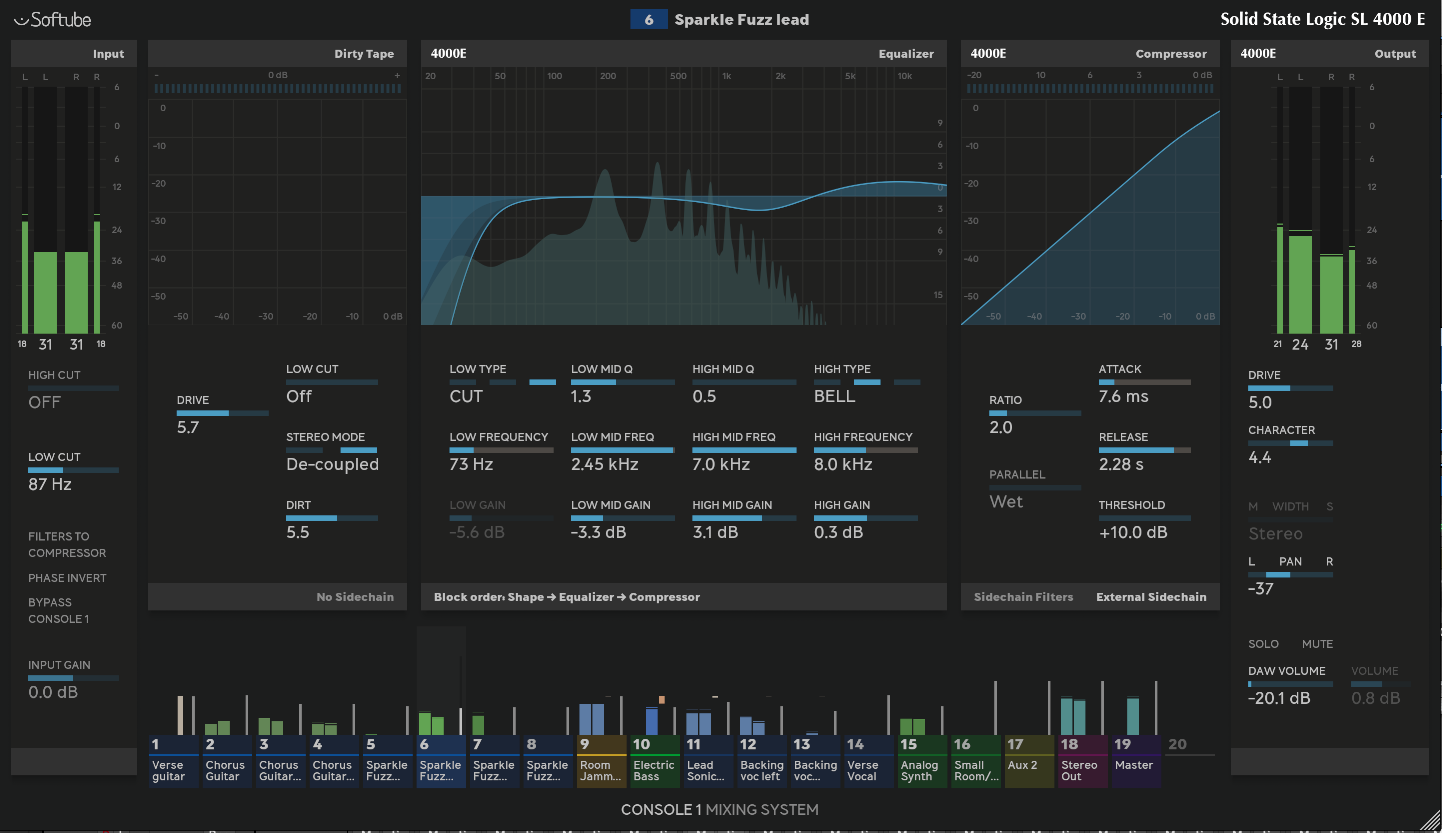Adjust the compressor Threshold slider

coord(1145,518)
